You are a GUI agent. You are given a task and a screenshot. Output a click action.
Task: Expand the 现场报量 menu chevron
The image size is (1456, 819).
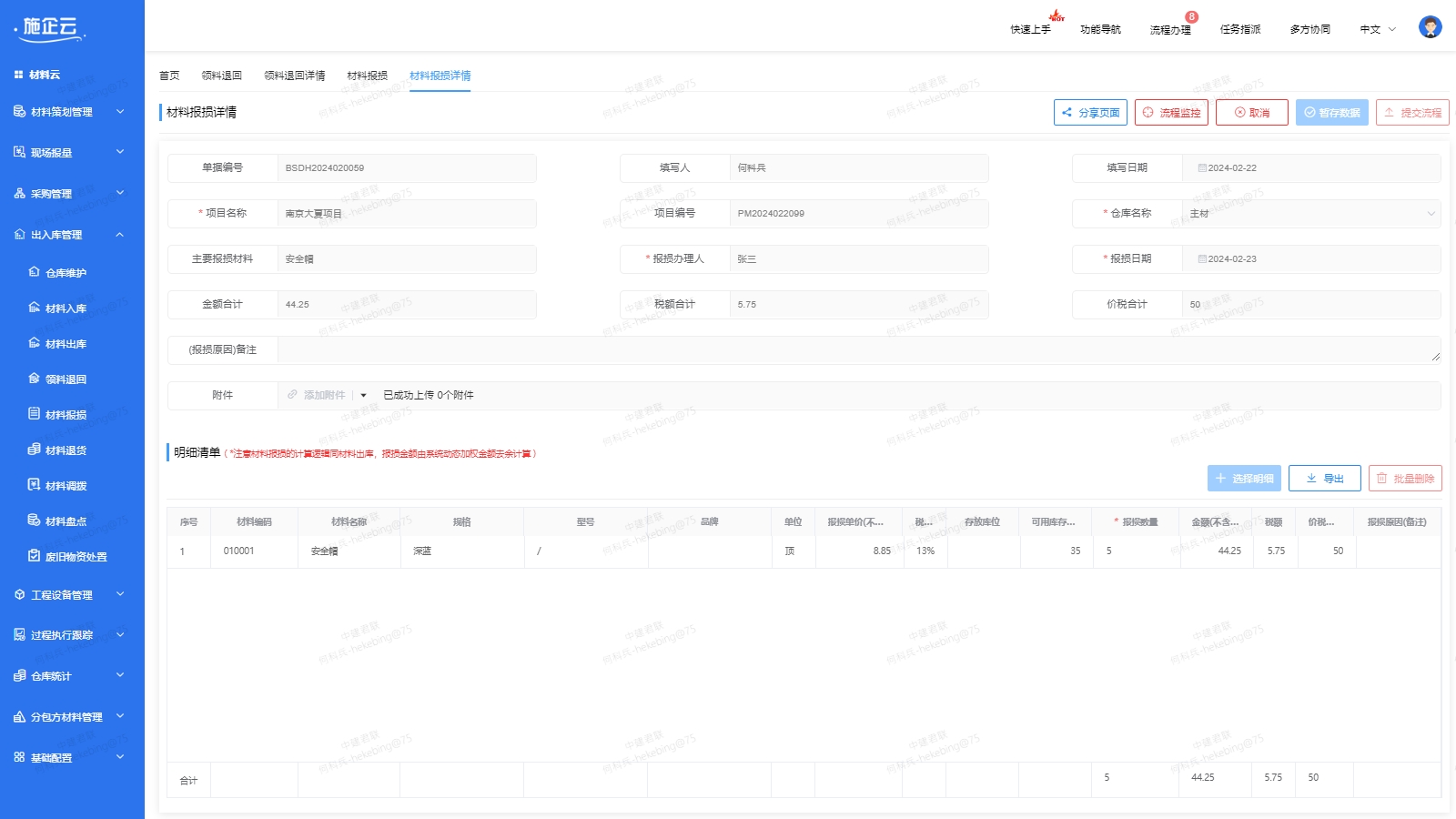[x=119, y=152]
